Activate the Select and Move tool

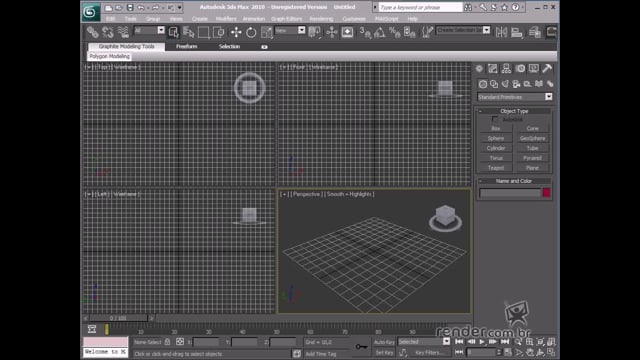coord(236,32)
